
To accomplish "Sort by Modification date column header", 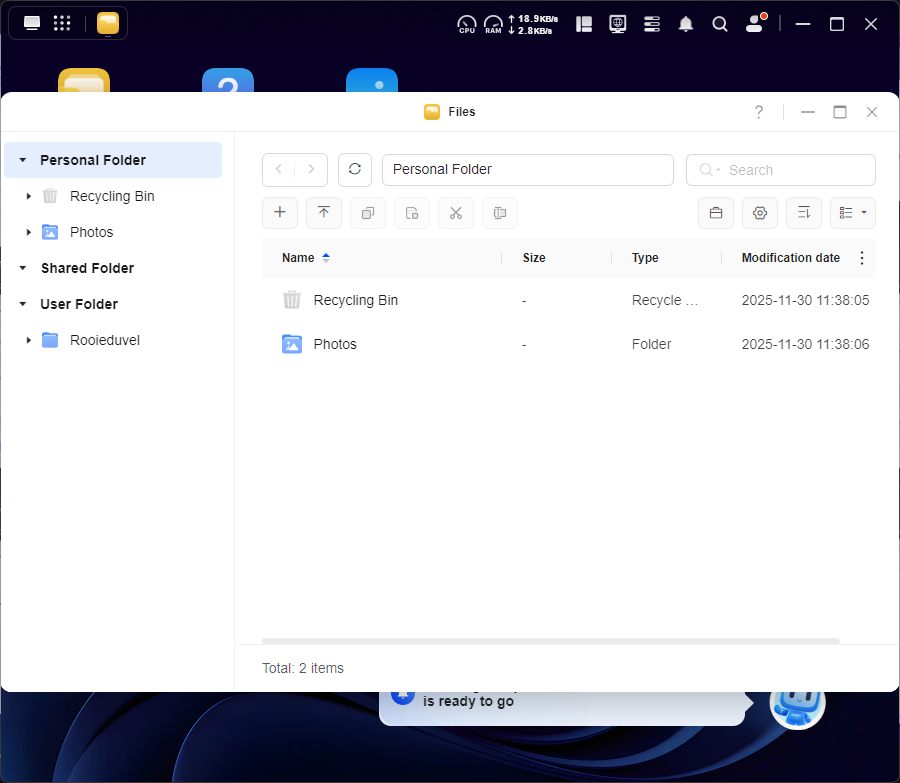I will [790, 258].
